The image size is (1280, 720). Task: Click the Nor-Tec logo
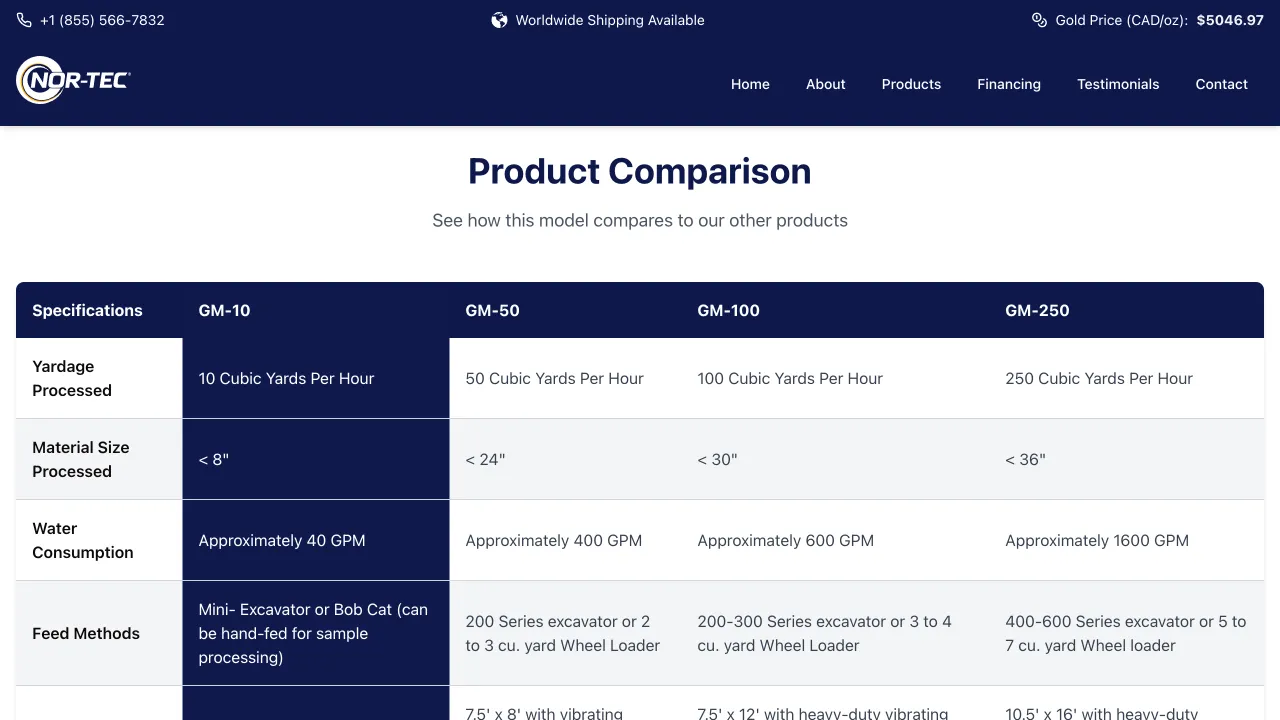(x=74, y=80)
